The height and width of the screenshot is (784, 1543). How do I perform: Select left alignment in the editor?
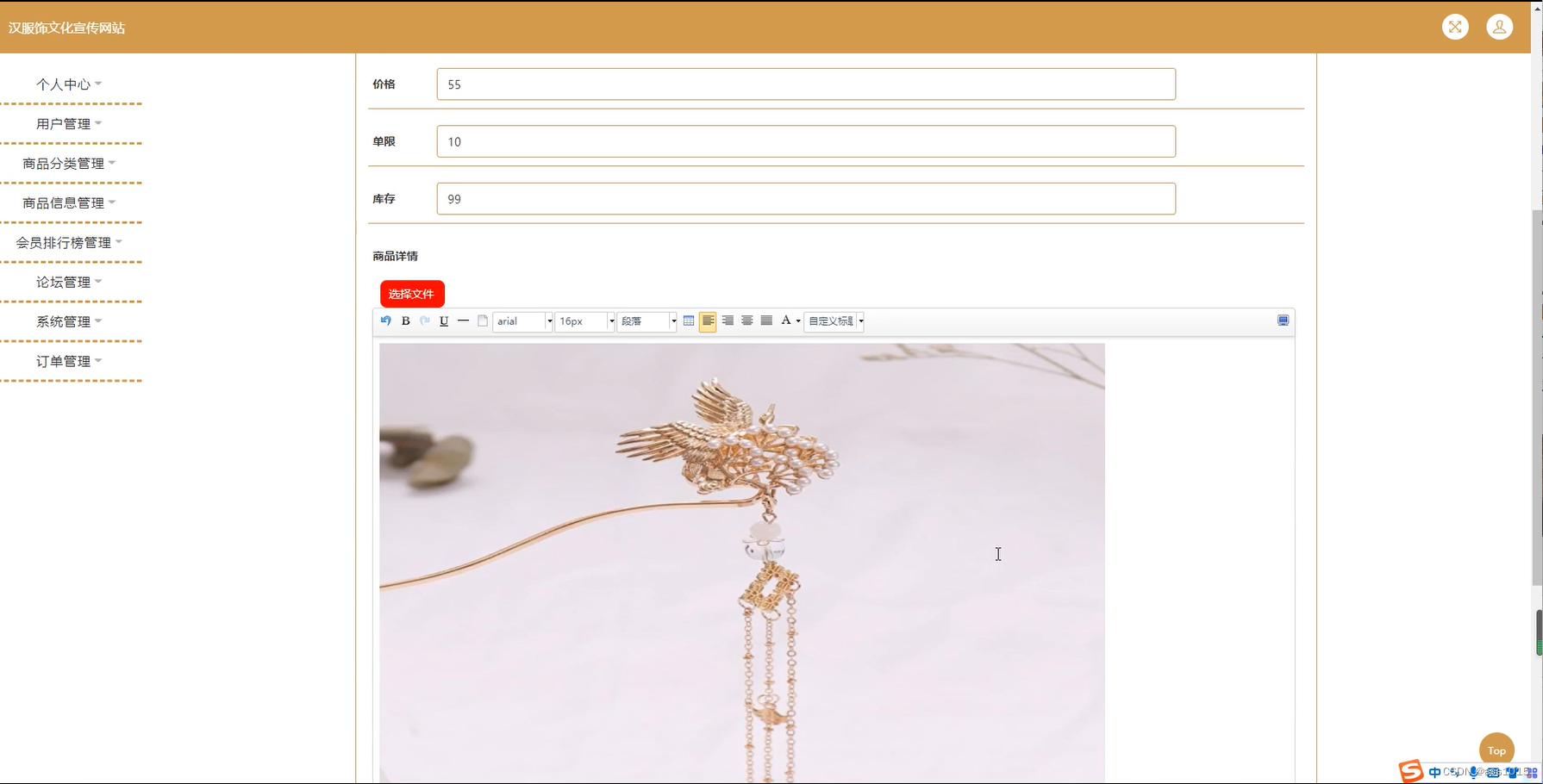[708, 320]
